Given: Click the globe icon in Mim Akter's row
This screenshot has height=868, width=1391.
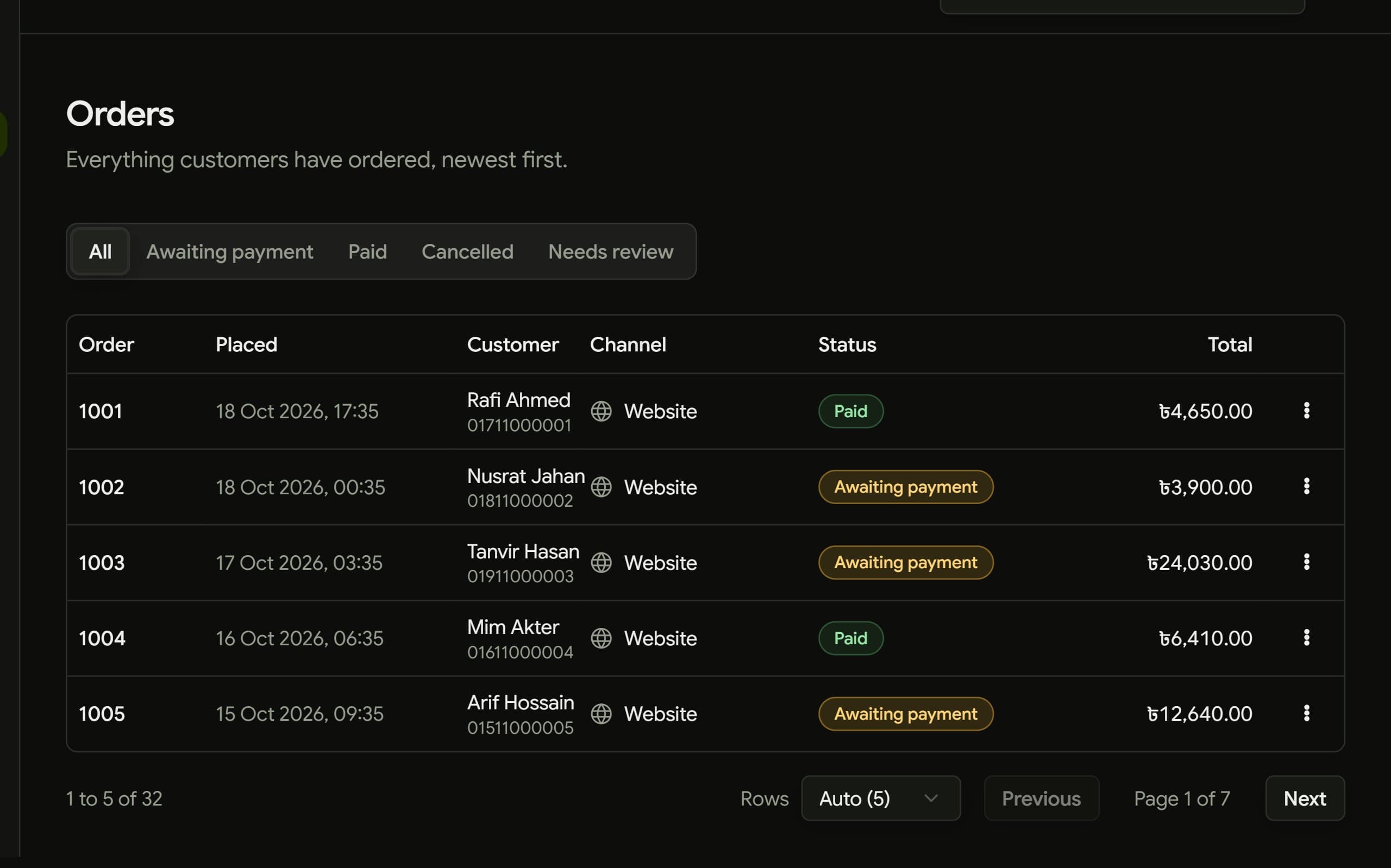Looking at the screenshot, I should (x=601, y=638).
